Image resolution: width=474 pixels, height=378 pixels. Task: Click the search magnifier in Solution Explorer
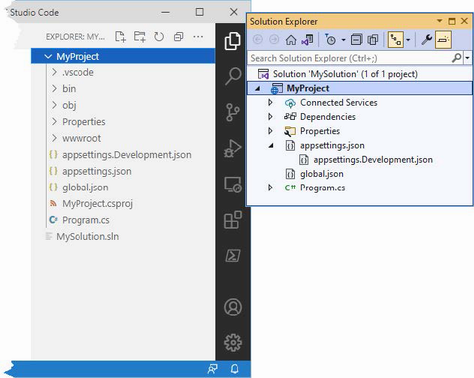(457, 58)
